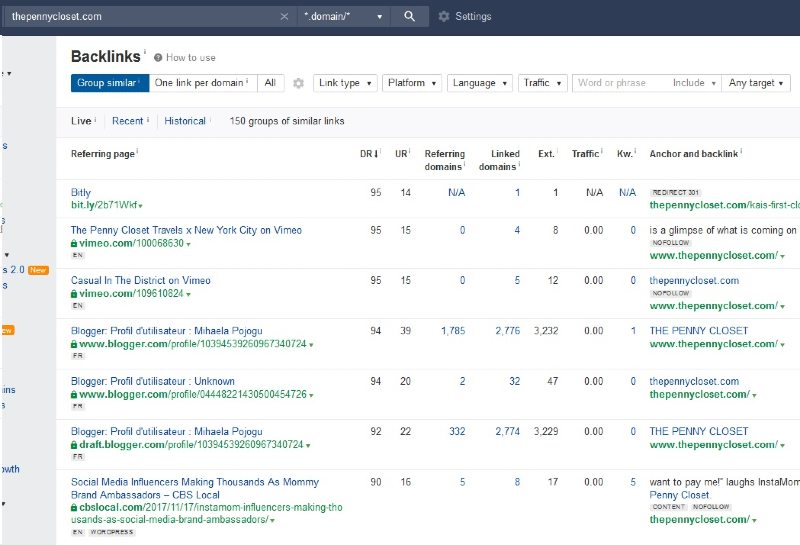Expand the draft.blogger.com profile URL arrow
Screen dimensions: 800x545
tap(308, 445)
